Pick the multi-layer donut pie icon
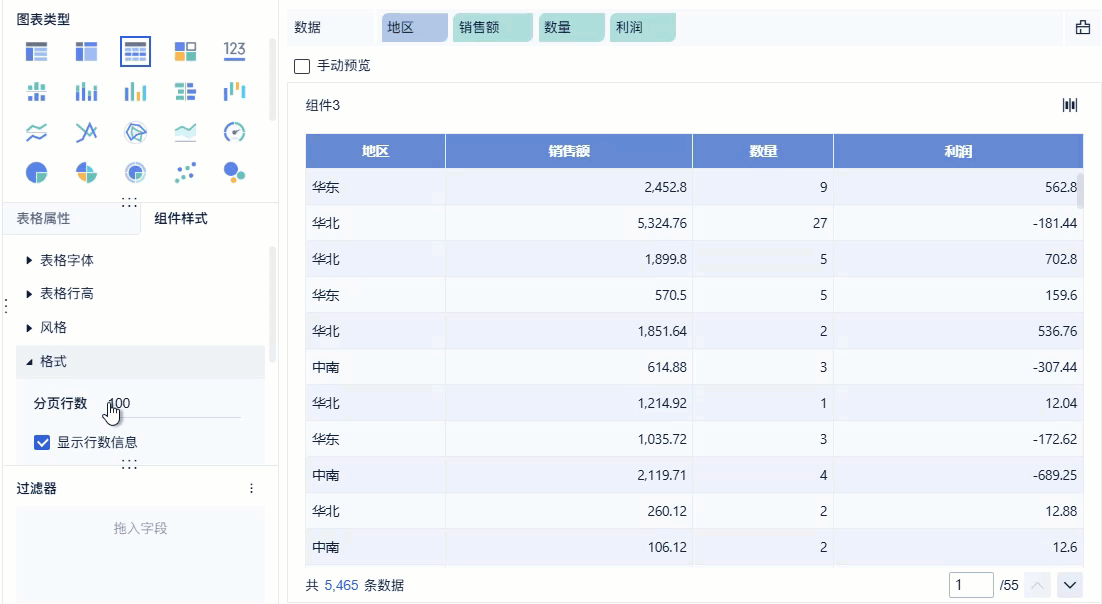The height and width of the screenshot is (604, 1102). [135, 172]
